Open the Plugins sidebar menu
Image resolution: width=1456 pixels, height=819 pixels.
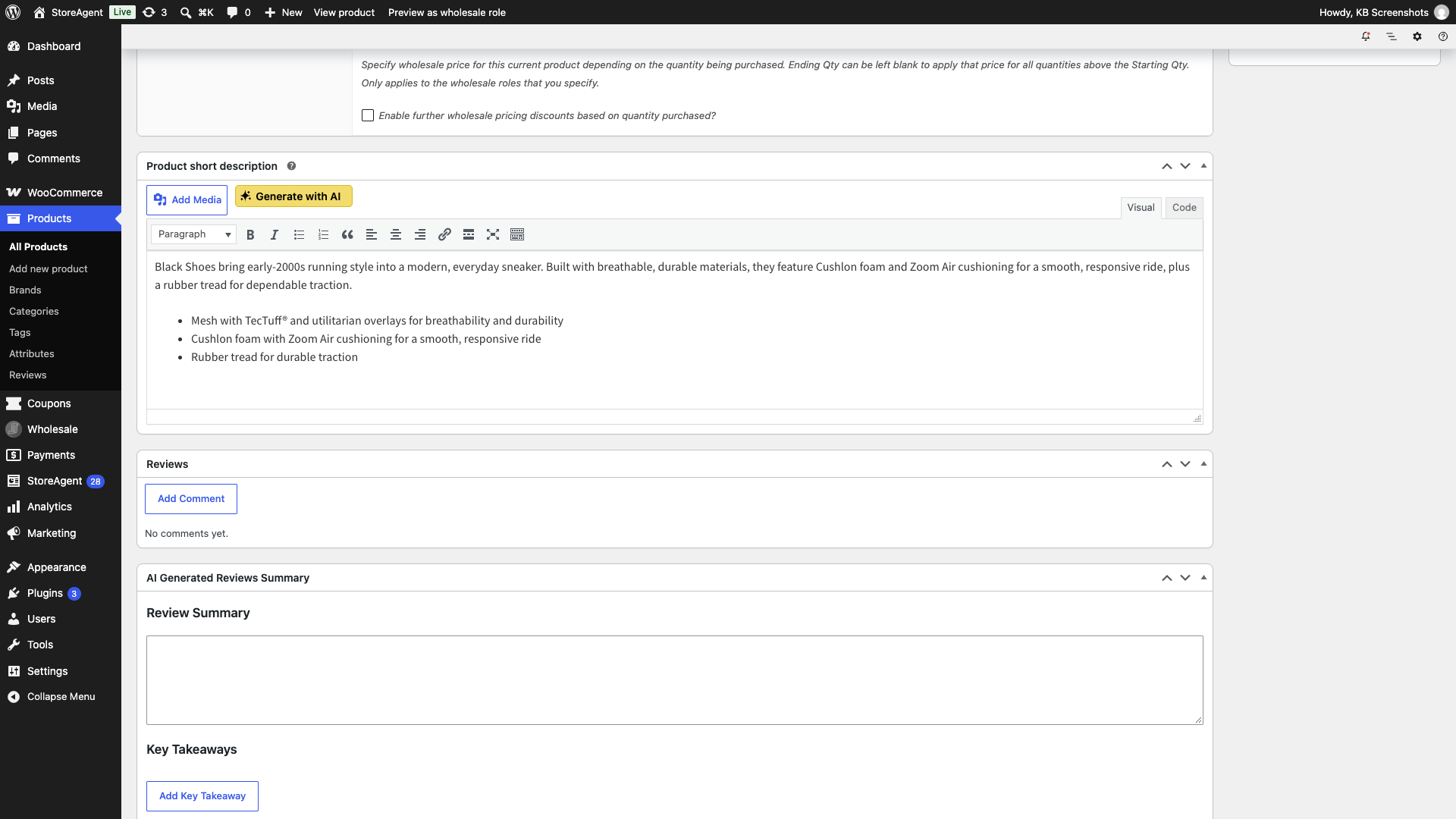61,593
